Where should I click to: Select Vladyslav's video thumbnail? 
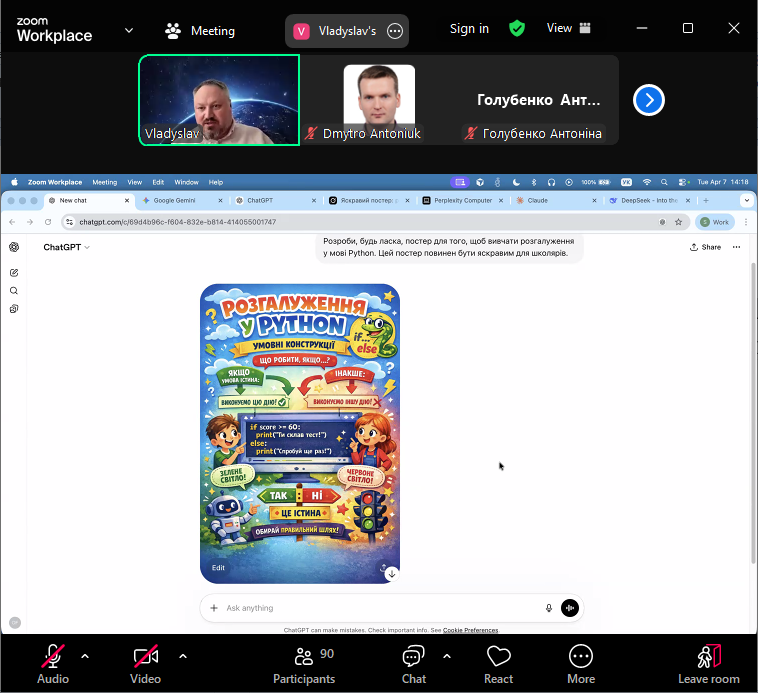tap(219, 100)
